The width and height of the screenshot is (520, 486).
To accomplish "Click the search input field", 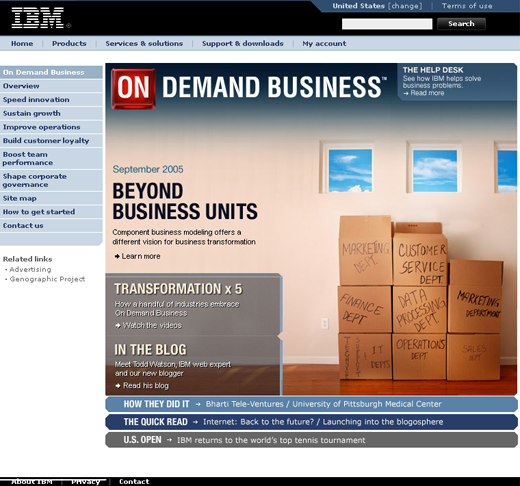I will coord(387,24).
